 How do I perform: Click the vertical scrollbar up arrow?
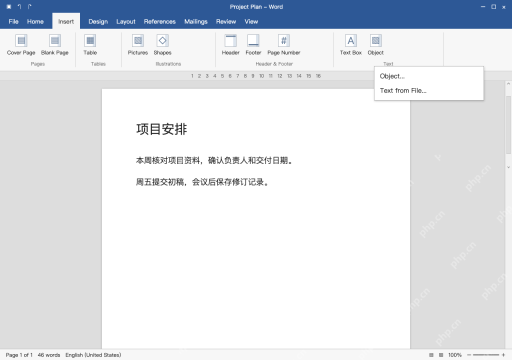tap(508, 83)
